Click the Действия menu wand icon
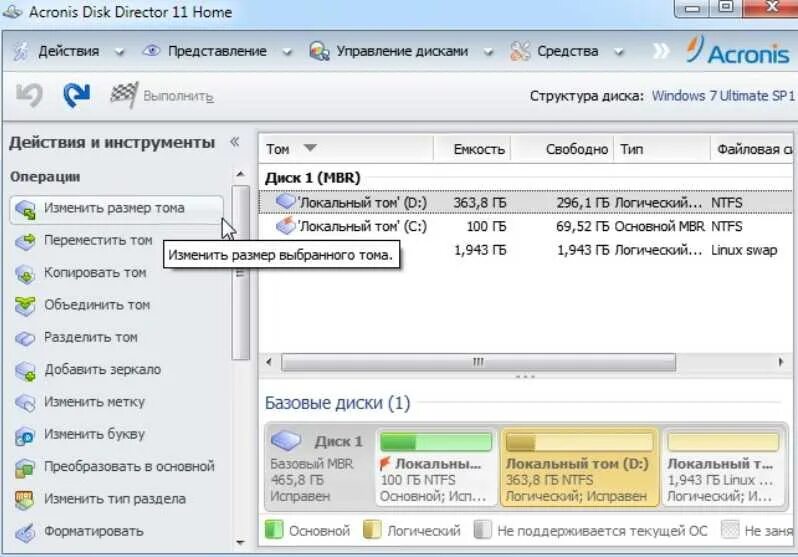This screenshot has height=557, width=798. (21, 51)
